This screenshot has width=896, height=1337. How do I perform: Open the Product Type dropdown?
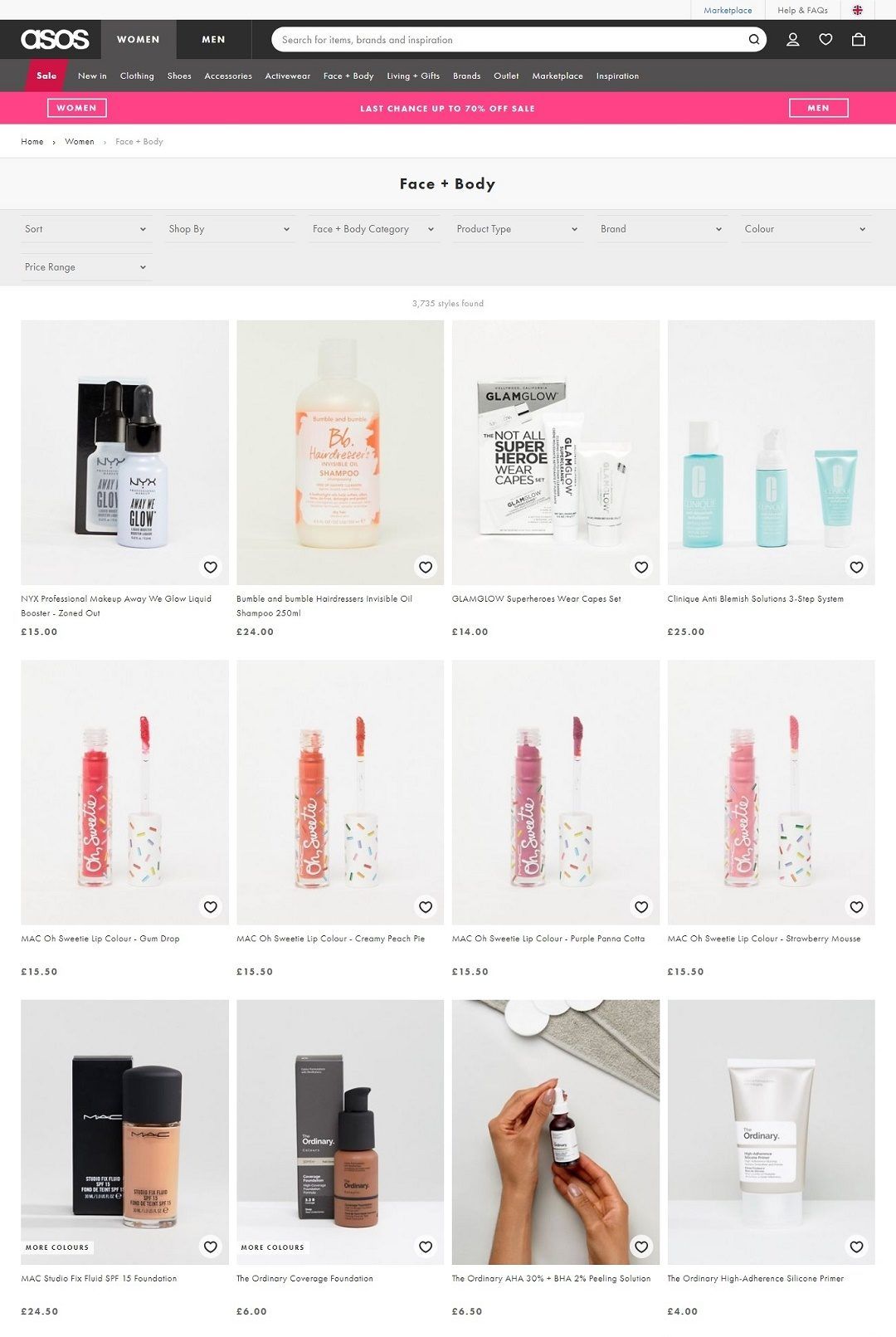coord(518,229)
